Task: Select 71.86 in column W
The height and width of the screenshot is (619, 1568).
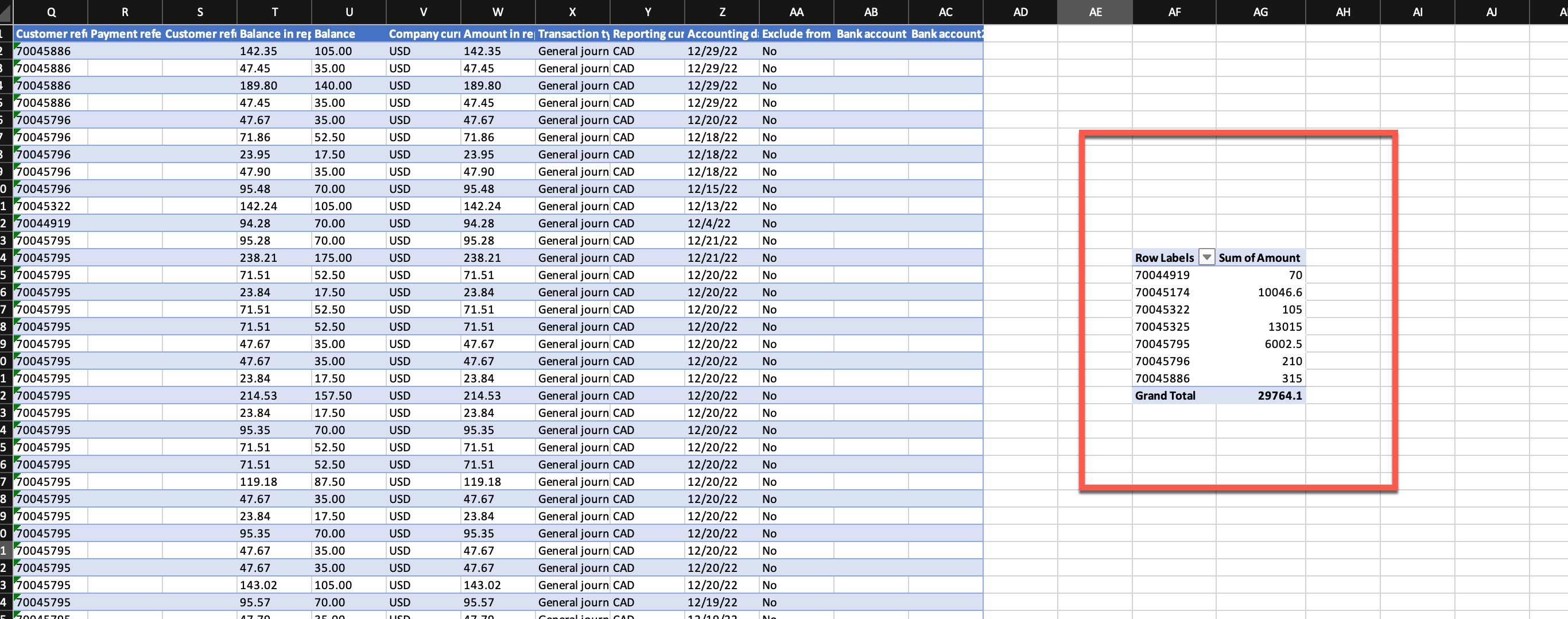Action: click(498, 137)
